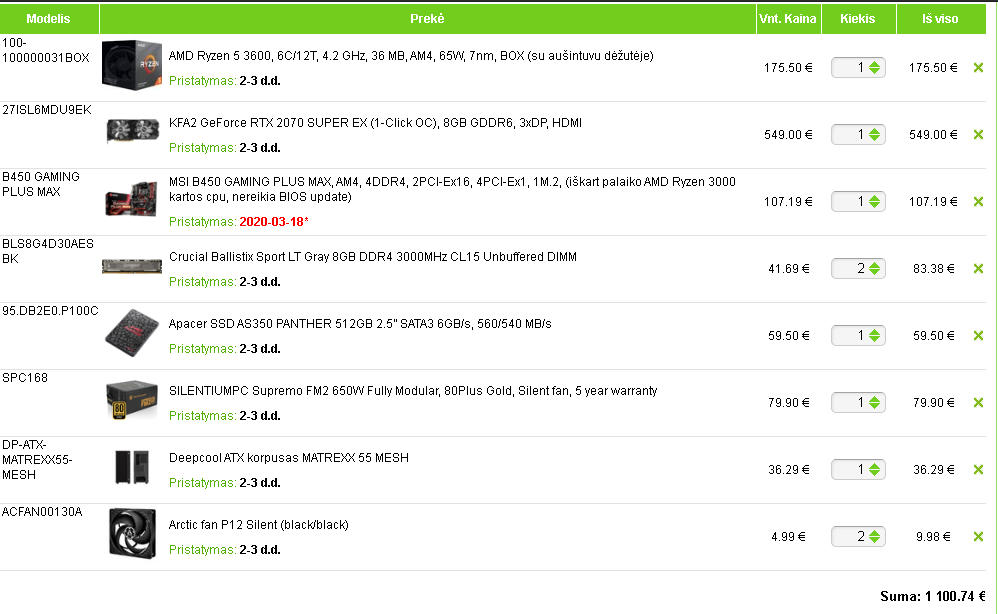Click the Iš viso column header
The image size is (998, 614).
[x=941, y=18]
